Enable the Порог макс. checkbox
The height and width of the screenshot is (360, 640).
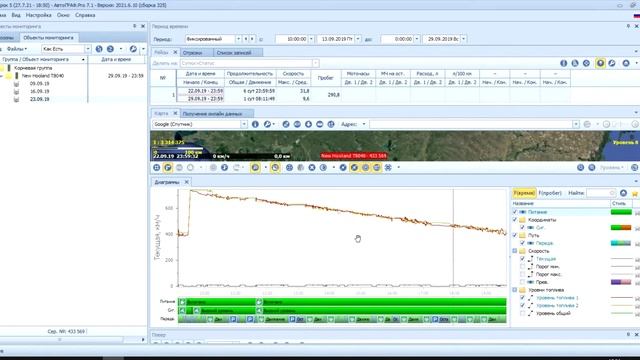click(522, 274)
